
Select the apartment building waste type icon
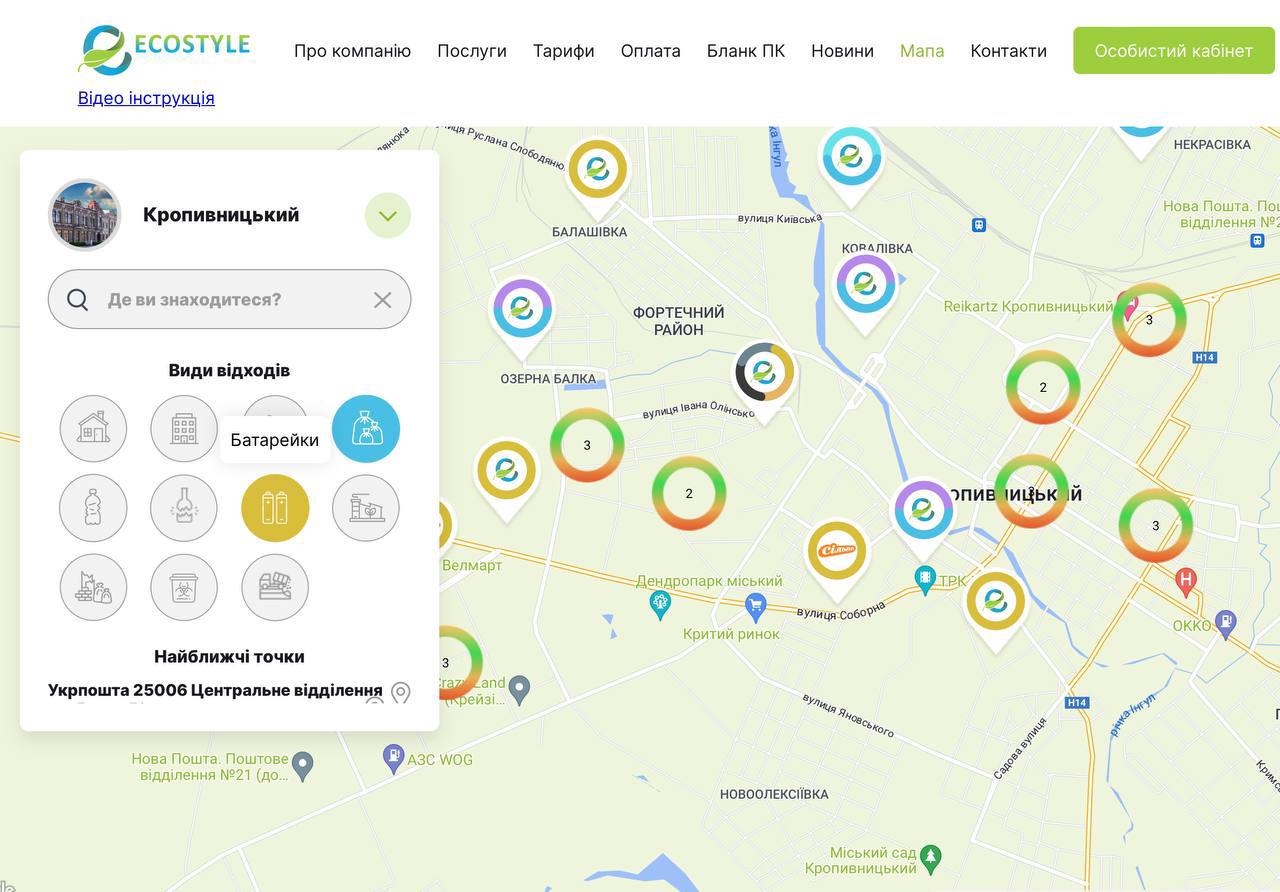(184, 429)
